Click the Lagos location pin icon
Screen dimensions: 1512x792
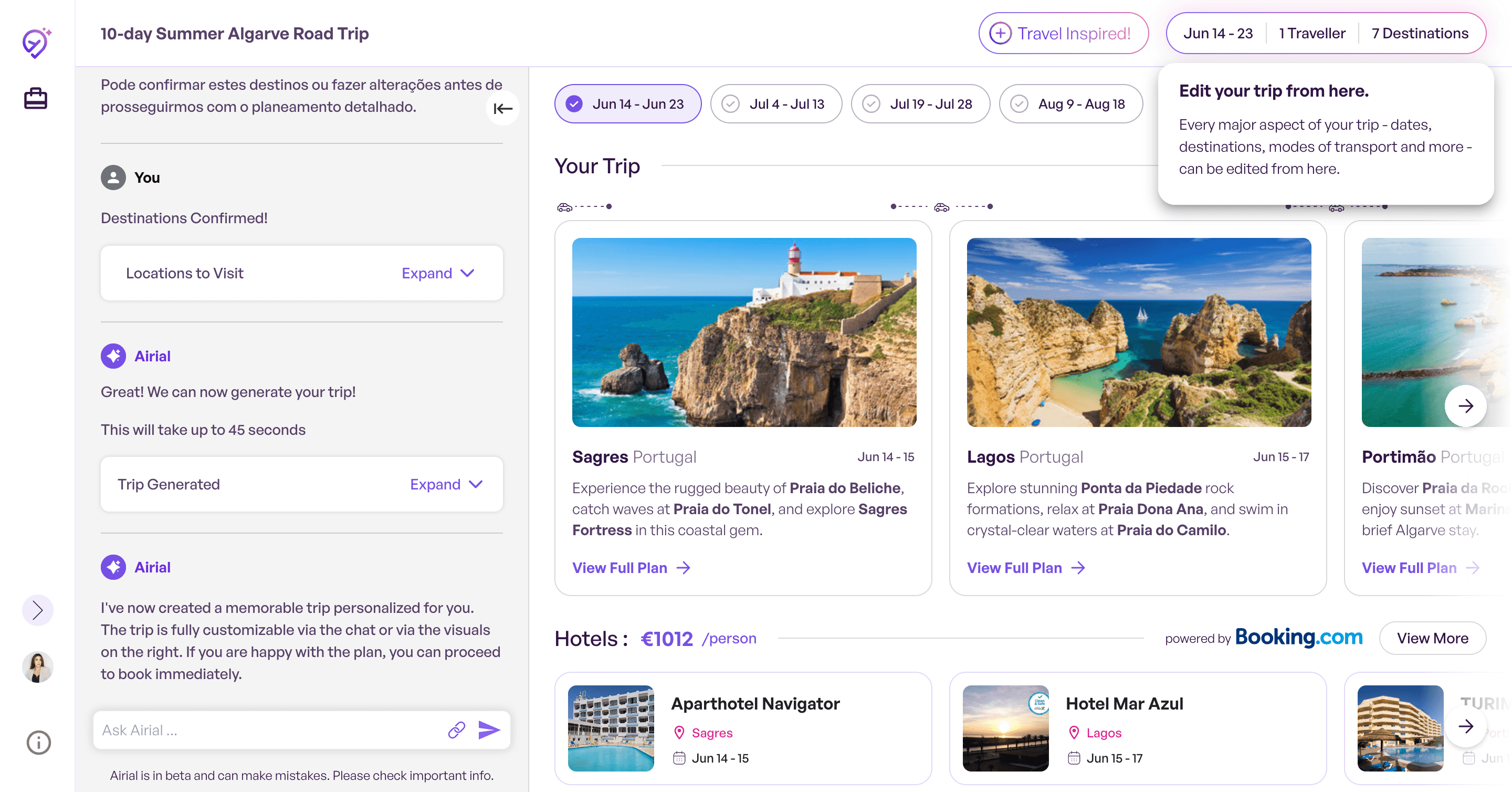click(x=1074, y=732)
